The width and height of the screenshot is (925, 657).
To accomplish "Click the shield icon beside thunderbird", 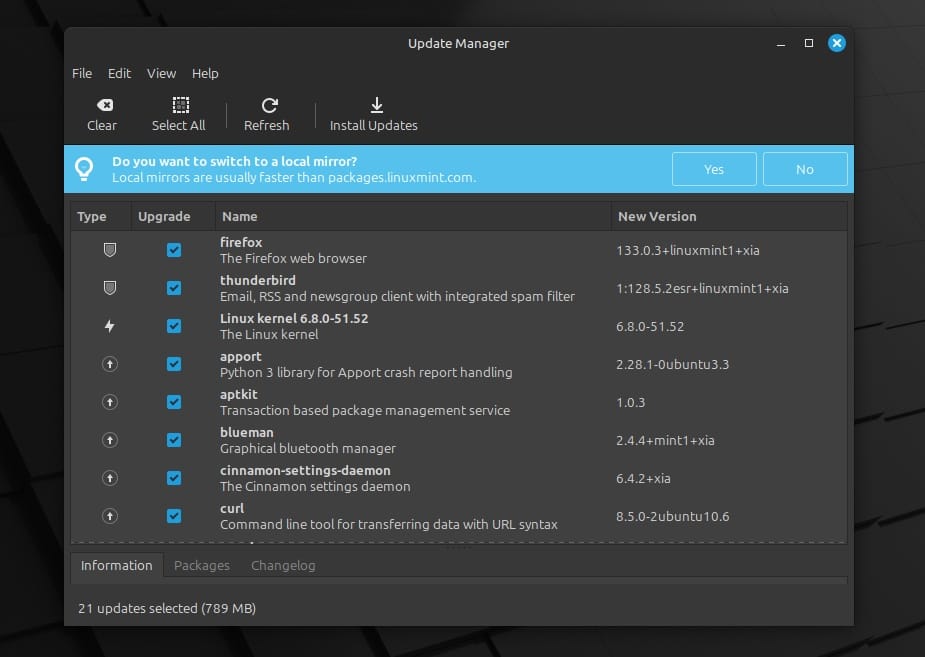I will coord(110,288).
